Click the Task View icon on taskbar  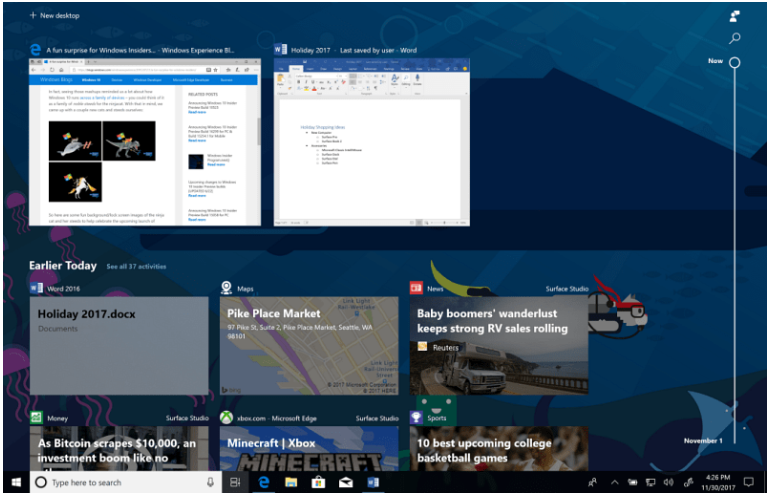pyautogui.click(x=236, y=482)
